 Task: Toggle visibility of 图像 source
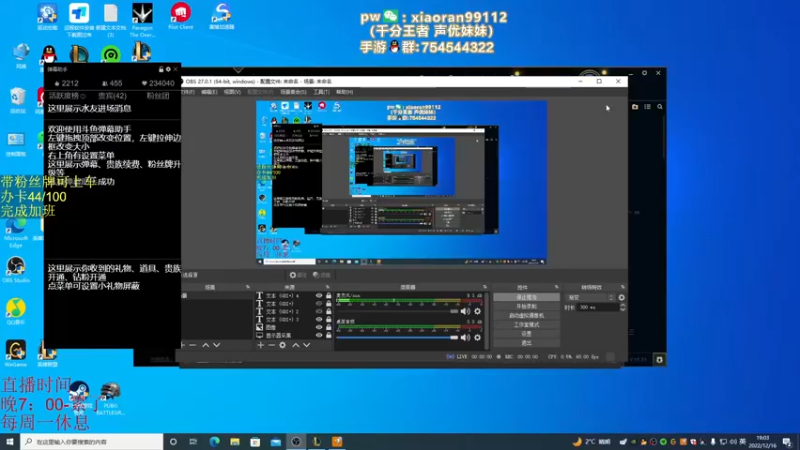(319, 327)
